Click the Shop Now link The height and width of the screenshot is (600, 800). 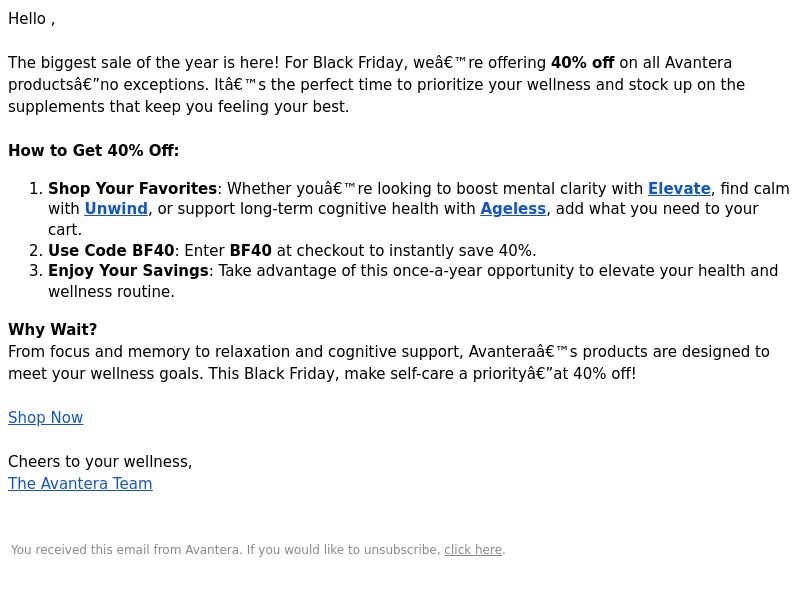point(45,418)
